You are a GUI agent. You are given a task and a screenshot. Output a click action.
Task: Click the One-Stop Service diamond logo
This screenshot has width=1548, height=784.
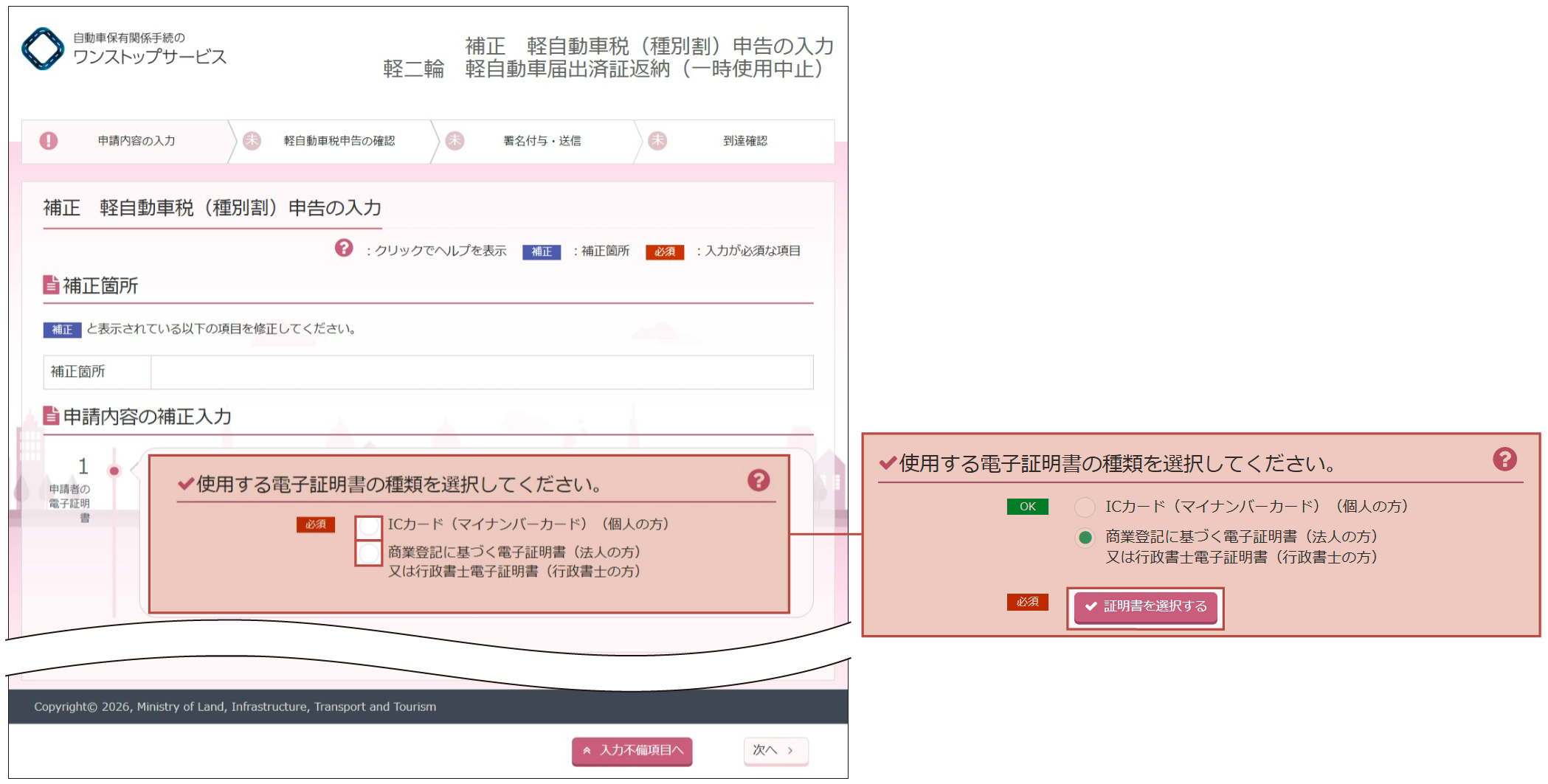point(43,49)
